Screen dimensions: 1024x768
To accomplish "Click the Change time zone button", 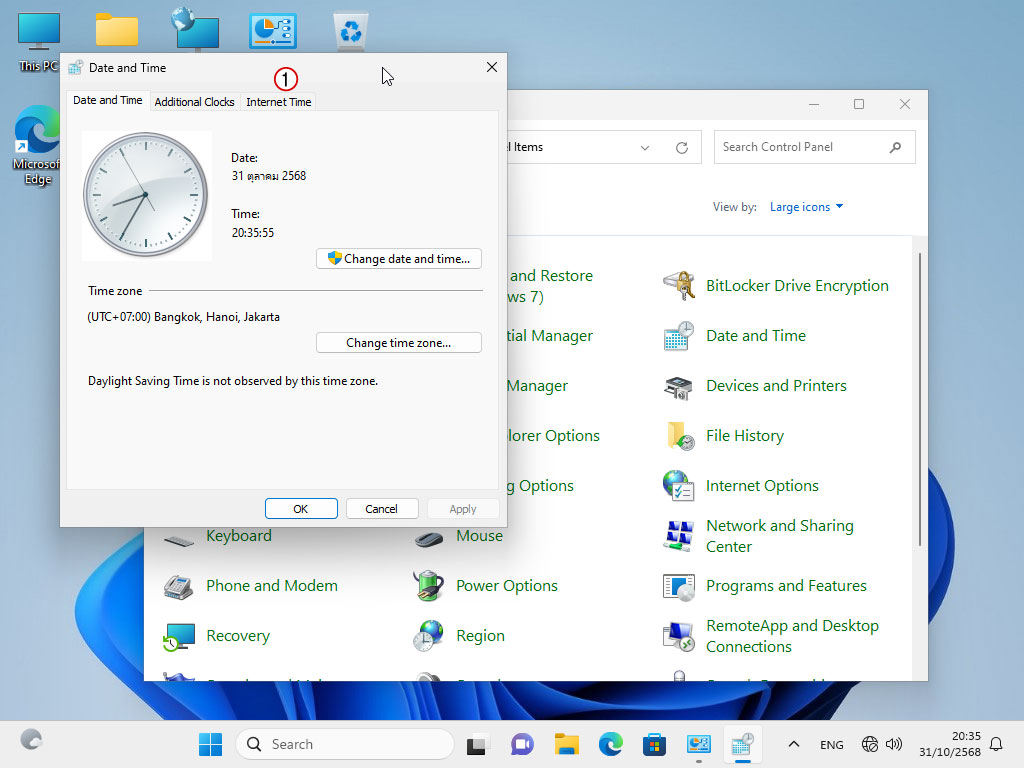I will click(x=399, y=343).
